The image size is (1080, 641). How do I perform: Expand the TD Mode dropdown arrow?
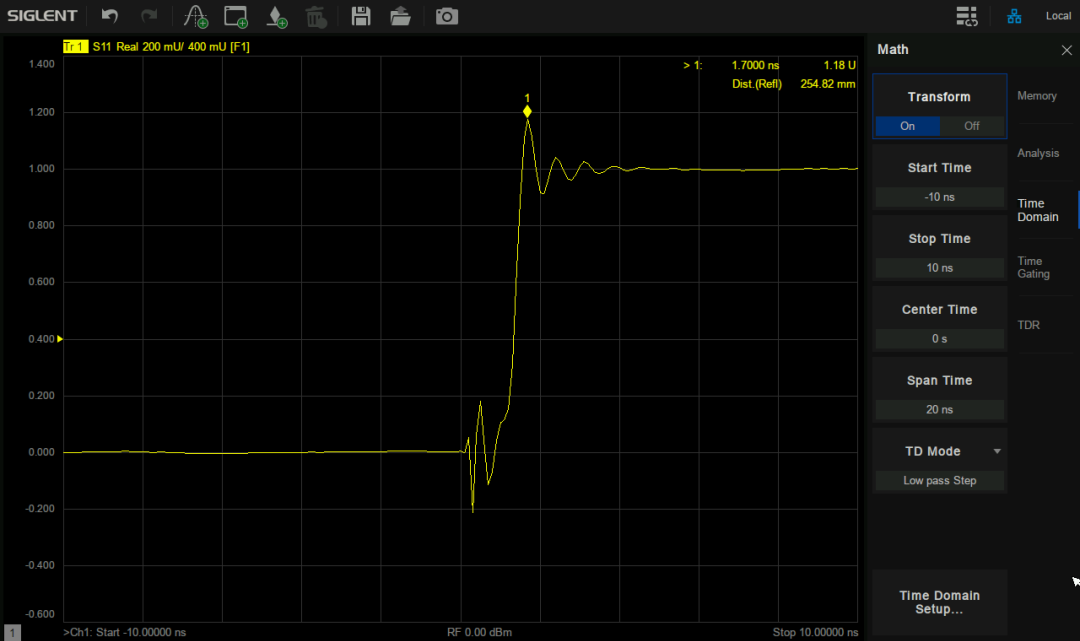(996, 452)
